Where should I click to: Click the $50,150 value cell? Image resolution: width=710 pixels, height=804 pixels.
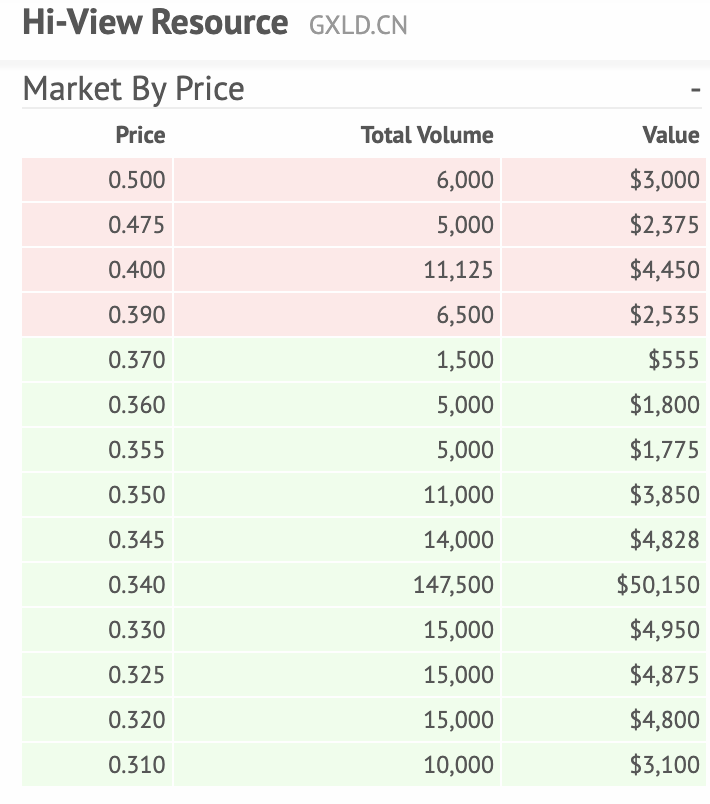(x=658, y=585)
